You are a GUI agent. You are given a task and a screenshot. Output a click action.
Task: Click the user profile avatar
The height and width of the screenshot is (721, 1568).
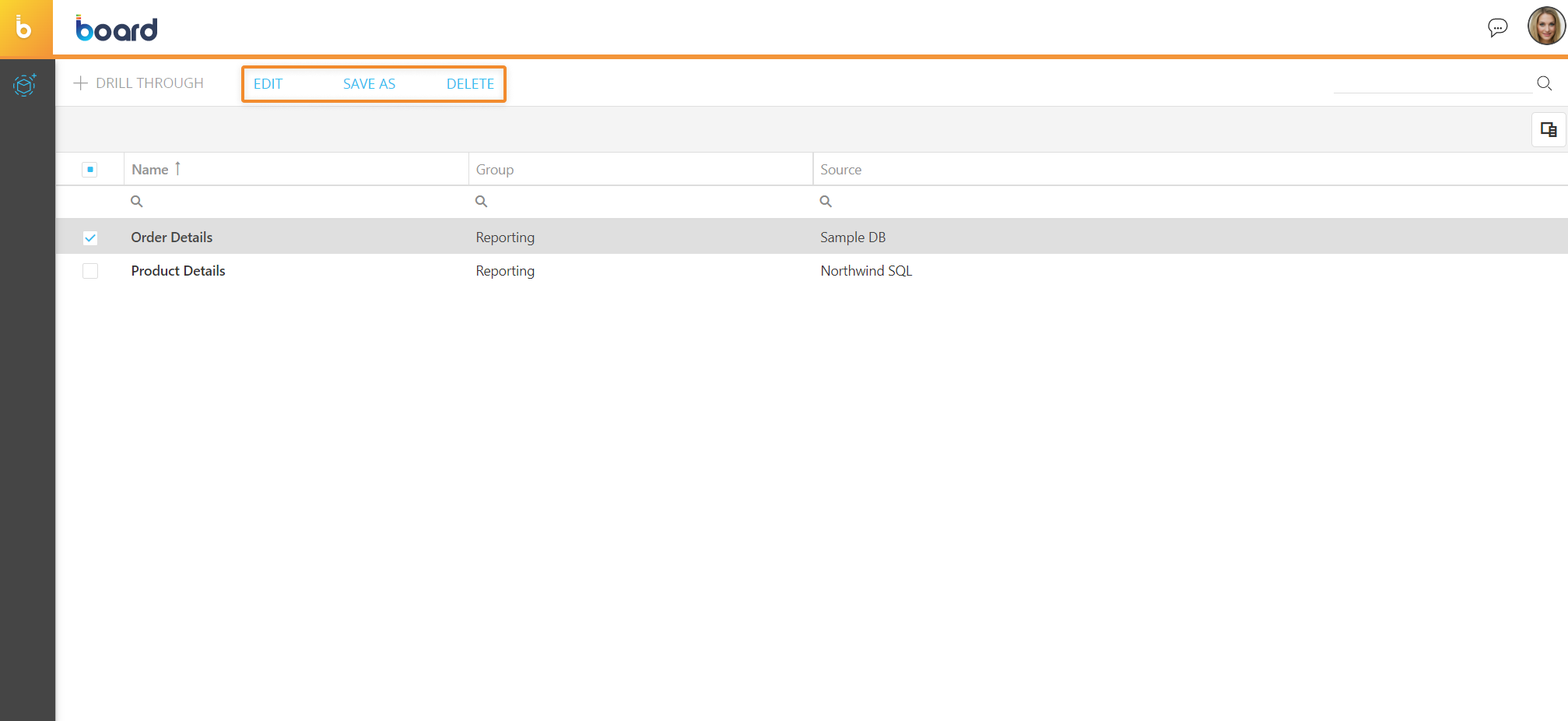1545,26
